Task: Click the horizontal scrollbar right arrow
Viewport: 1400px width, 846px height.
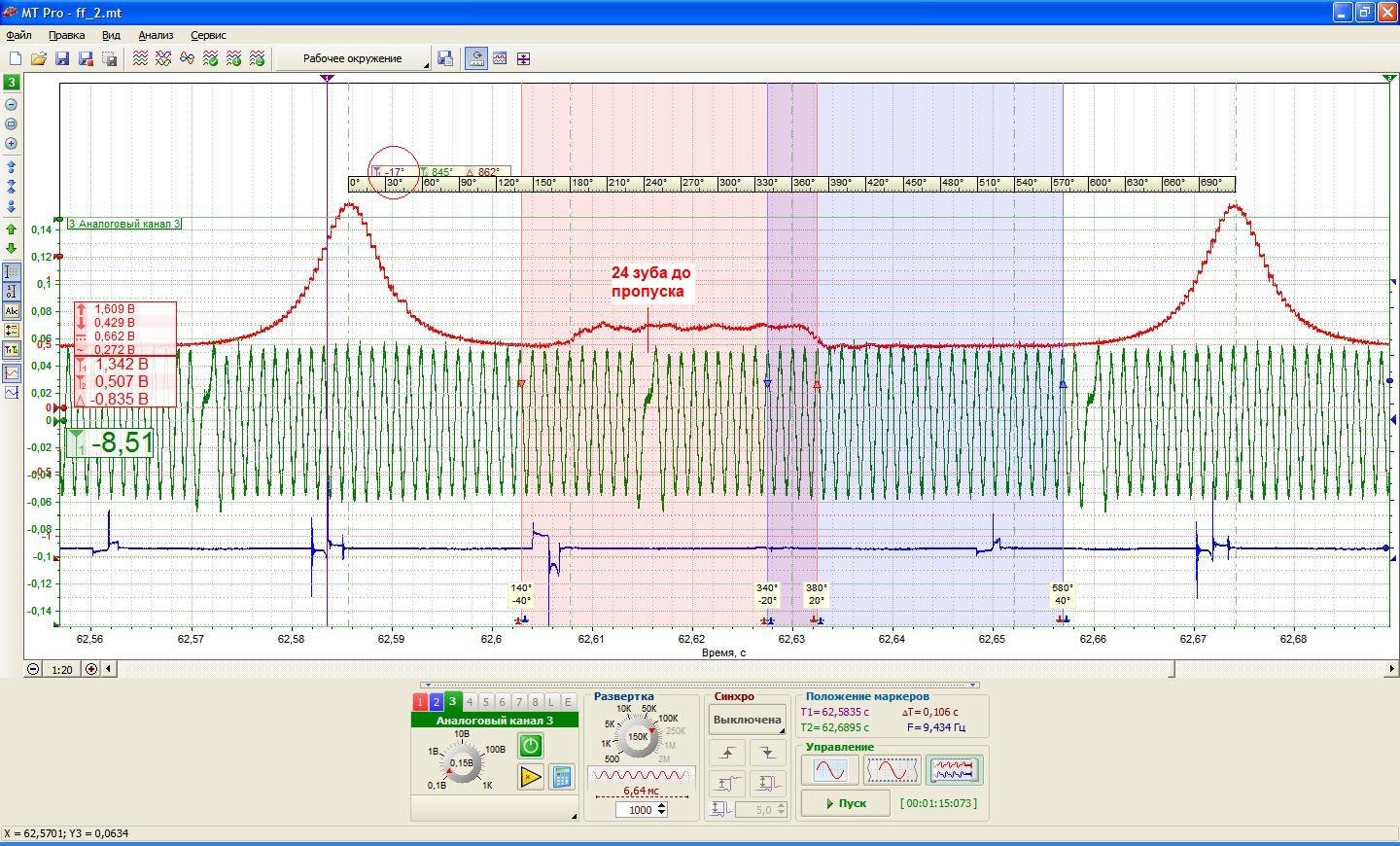Action: 1392,669
